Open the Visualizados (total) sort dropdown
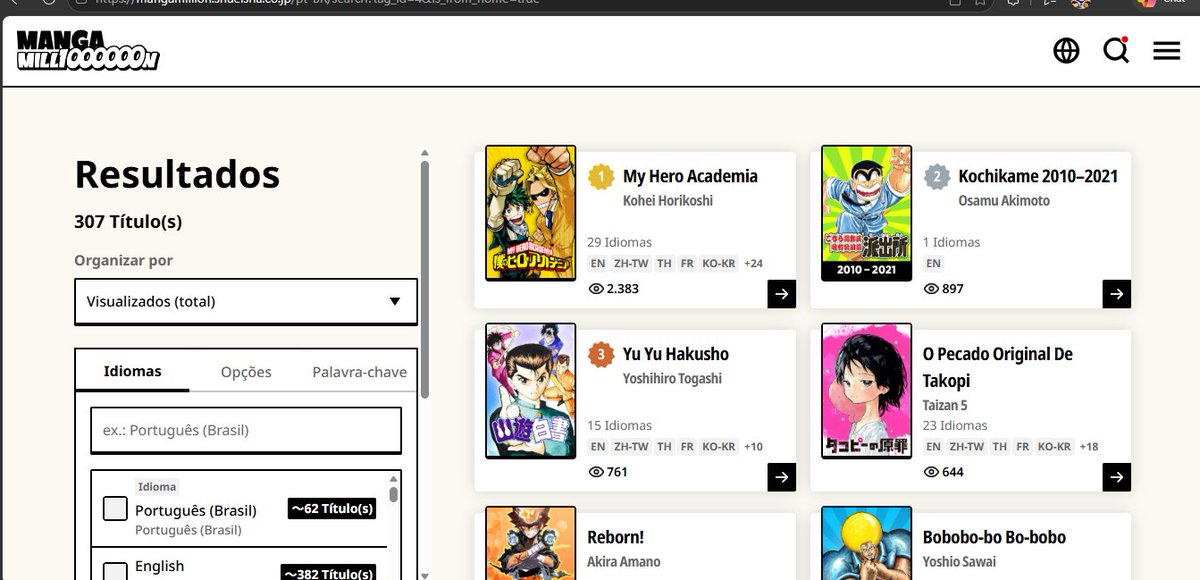 246,301
